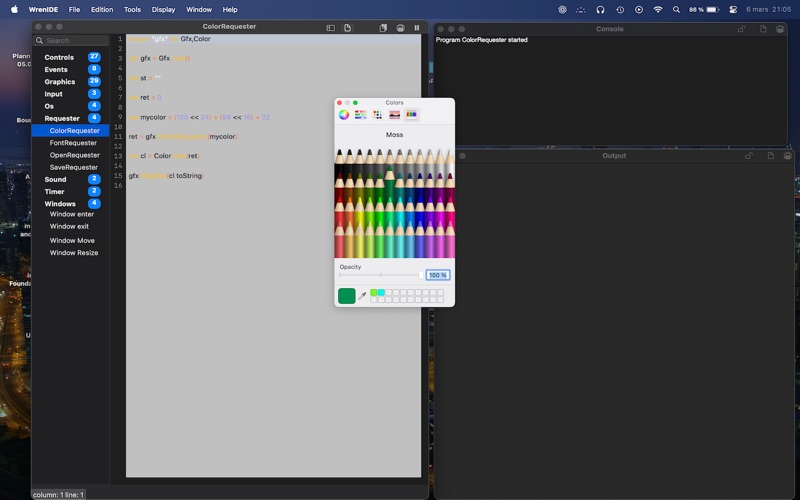
Task: Click the current green color well
Action: 347,296
